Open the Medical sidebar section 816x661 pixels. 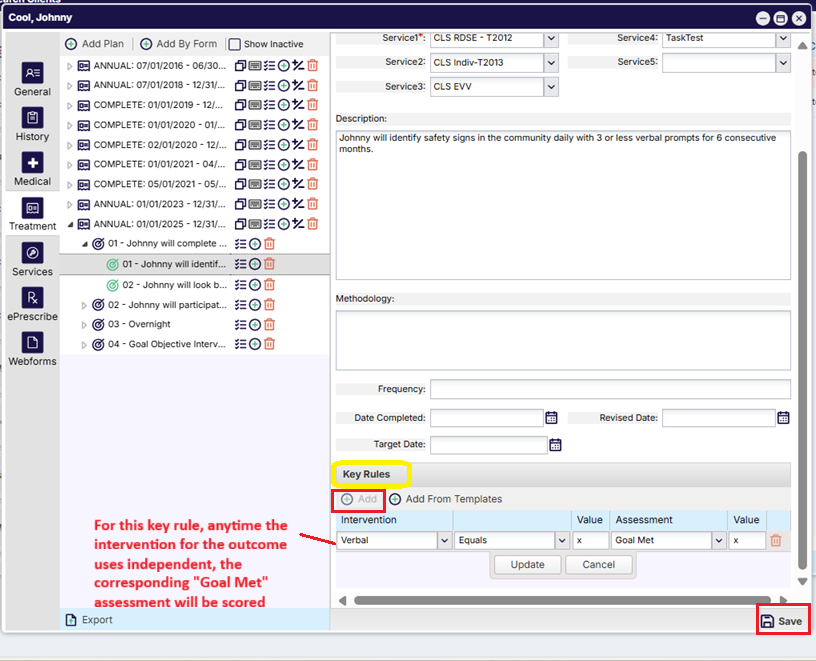click(x=32, y=169)
